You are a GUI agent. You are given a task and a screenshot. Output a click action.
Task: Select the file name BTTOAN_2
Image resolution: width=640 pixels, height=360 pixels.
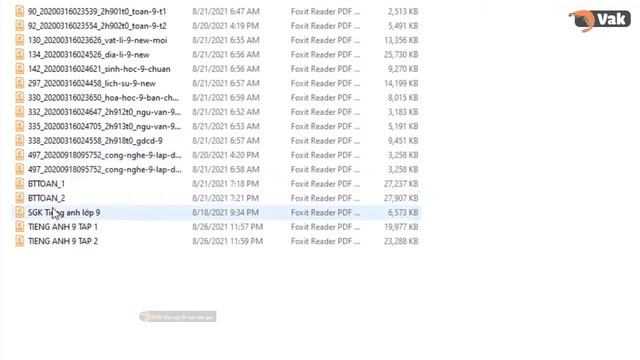[47, 198]
